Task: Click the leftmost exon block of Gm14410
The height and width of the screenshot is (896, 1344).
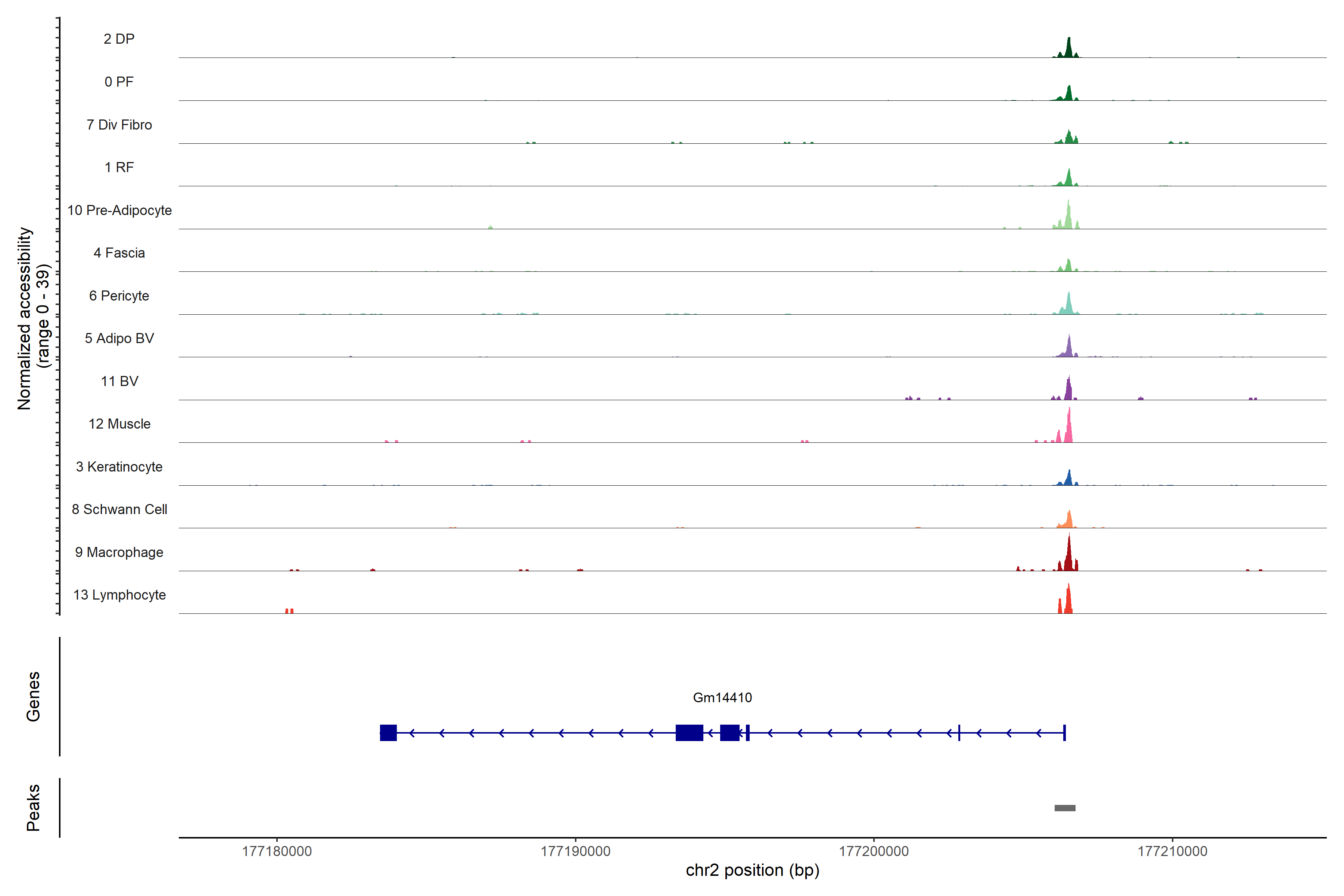Action: coord(388,732)
